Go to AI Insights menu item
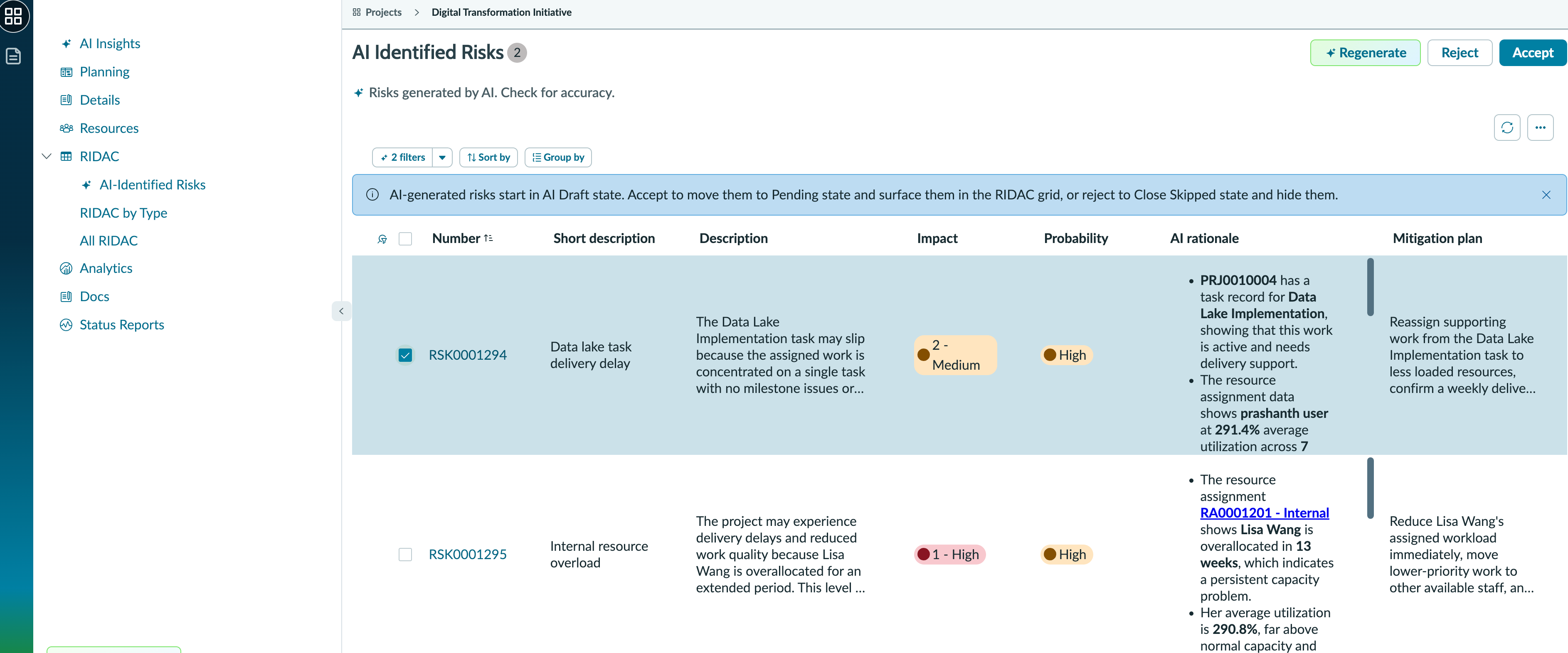Screen dimensions: 1568x653 tap(110, 44)
